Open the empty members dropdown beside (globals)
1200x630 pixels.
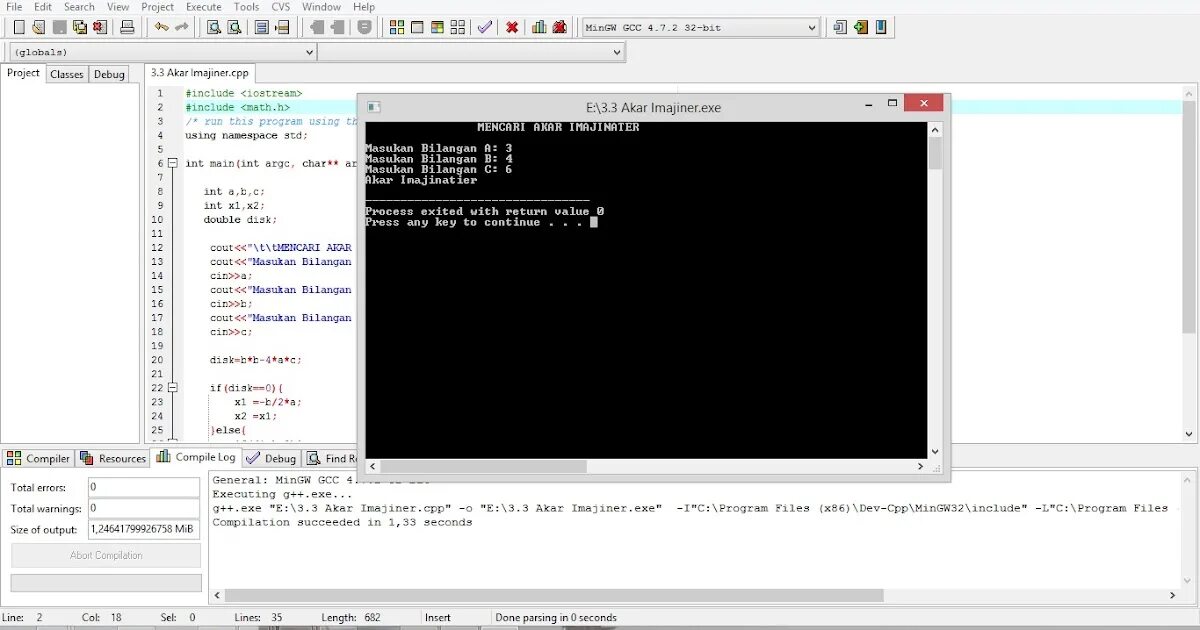471,52
